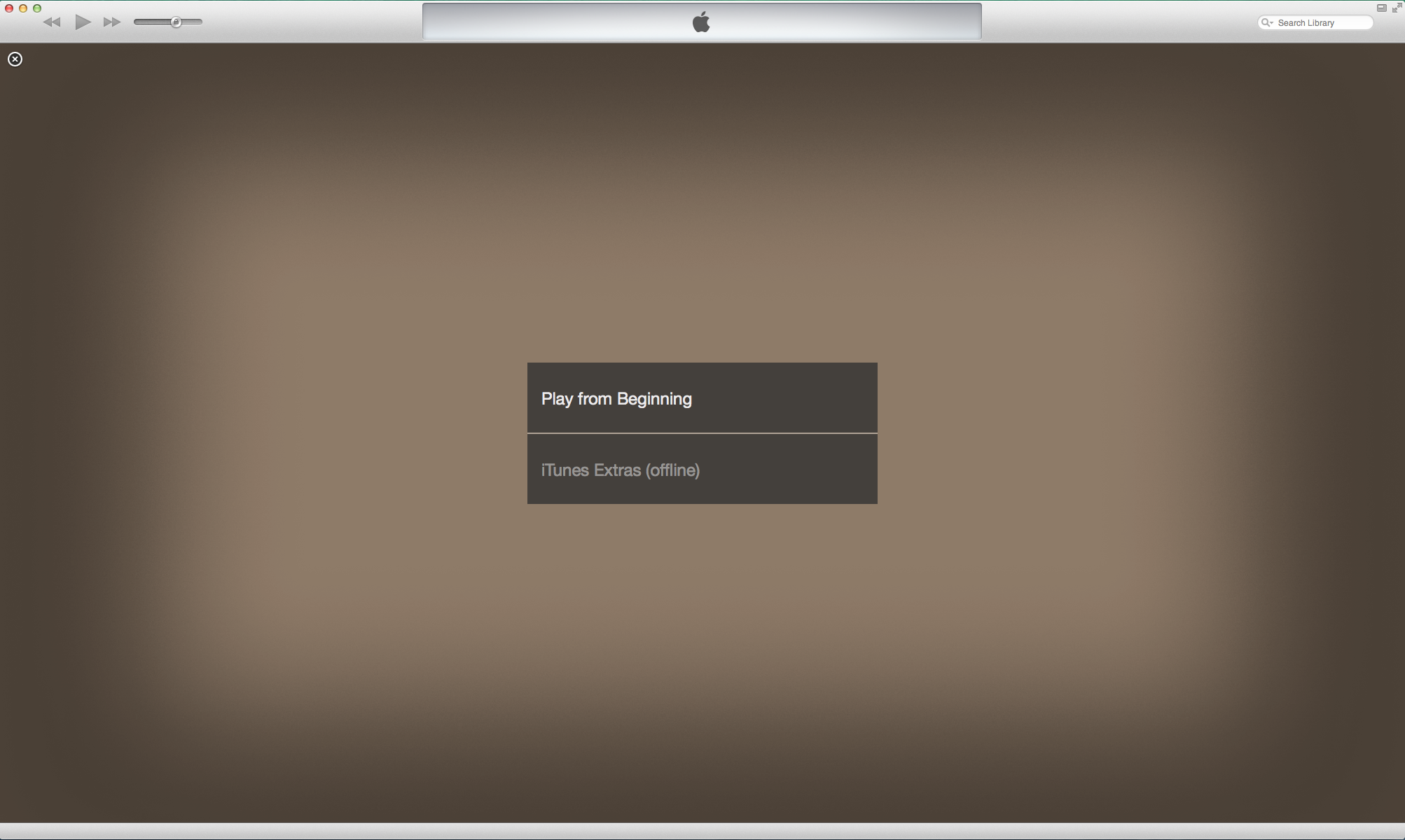Open search options magnifier dropdown
1405x840 pixels.
[1267, 23]
